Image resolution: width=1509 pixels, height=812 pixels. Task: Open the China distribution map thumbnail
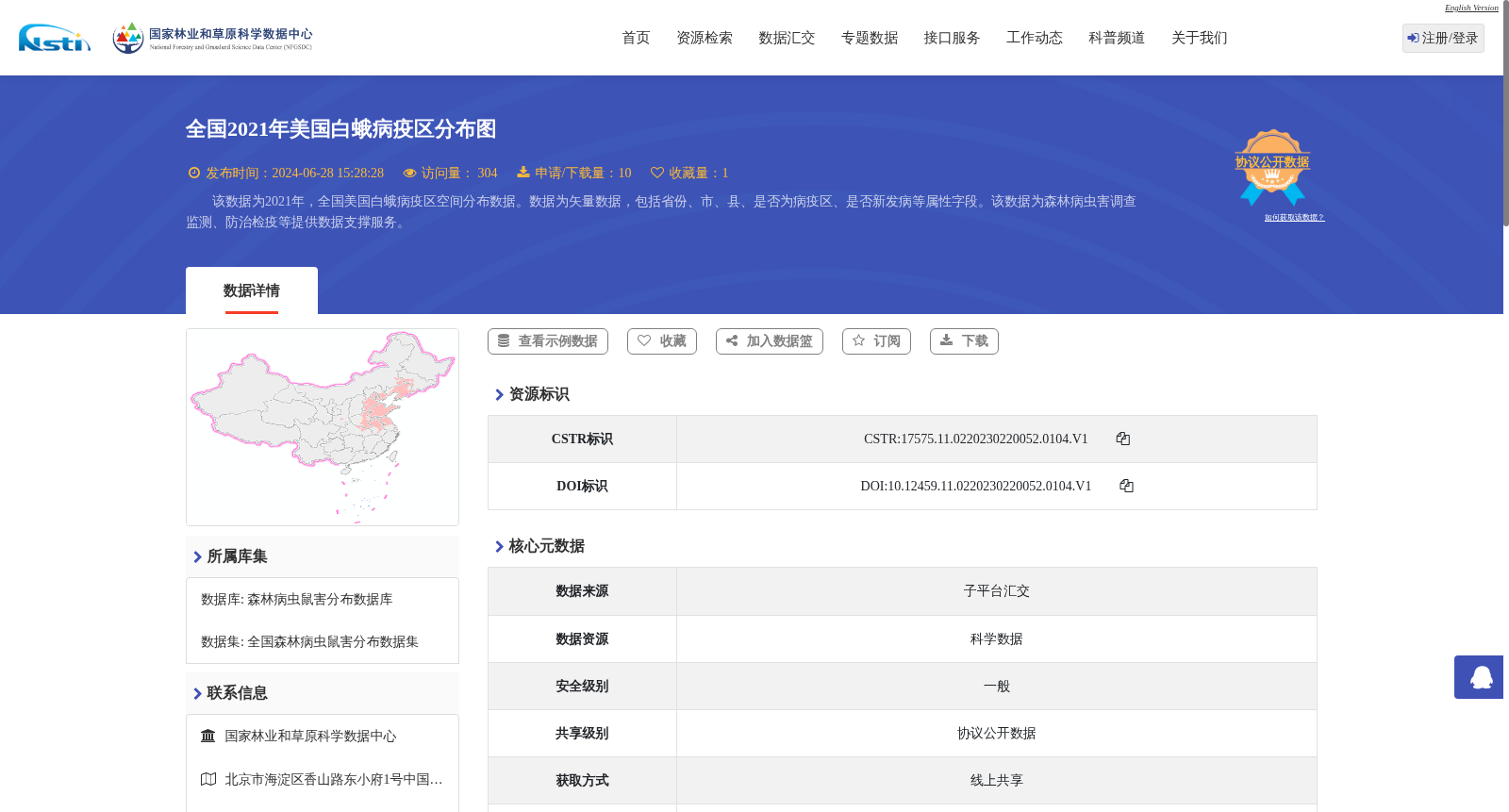tap(323, 427)
